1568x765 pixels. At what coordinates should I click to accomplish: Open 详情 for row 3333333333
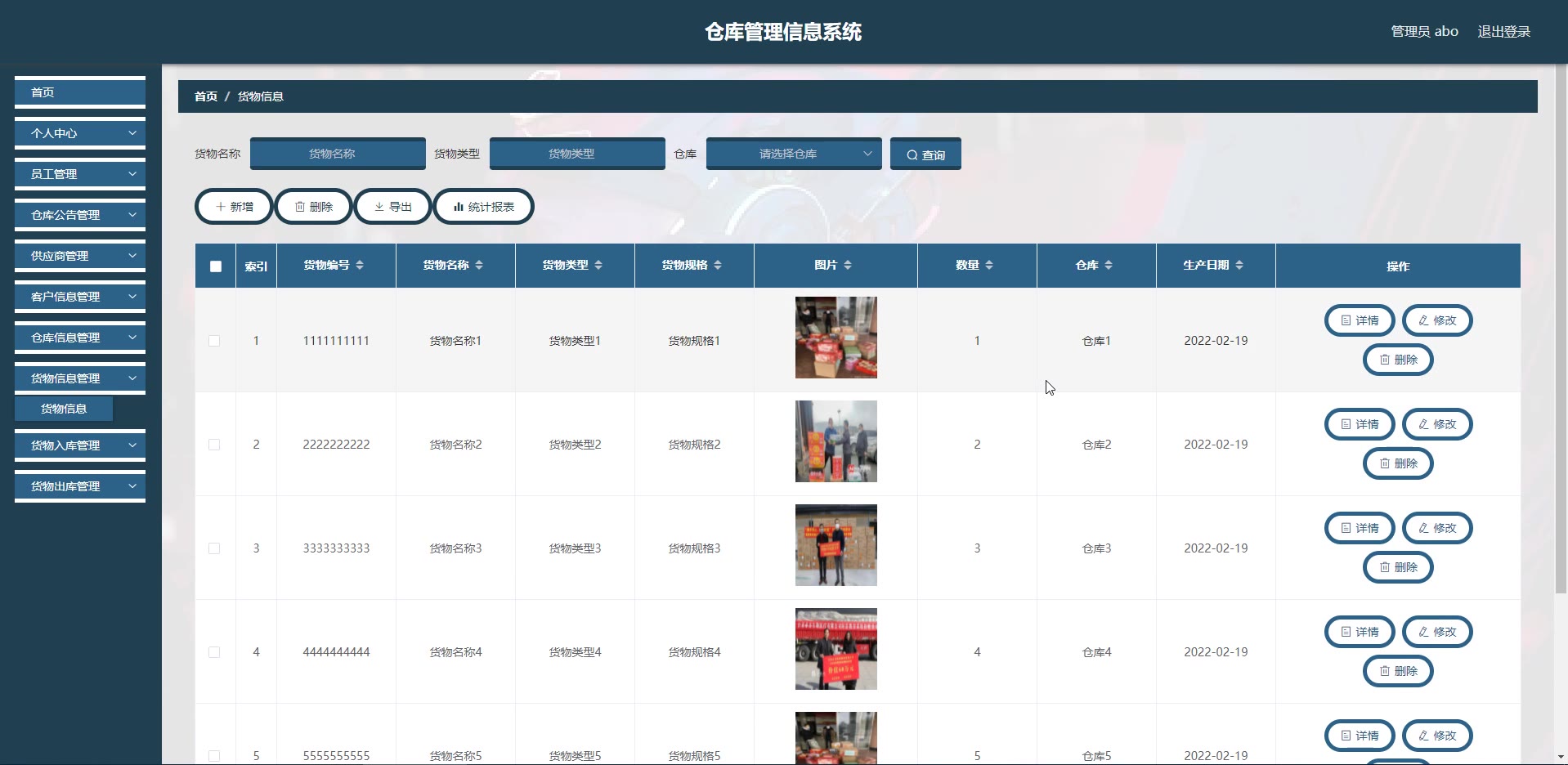point(1360,528)
